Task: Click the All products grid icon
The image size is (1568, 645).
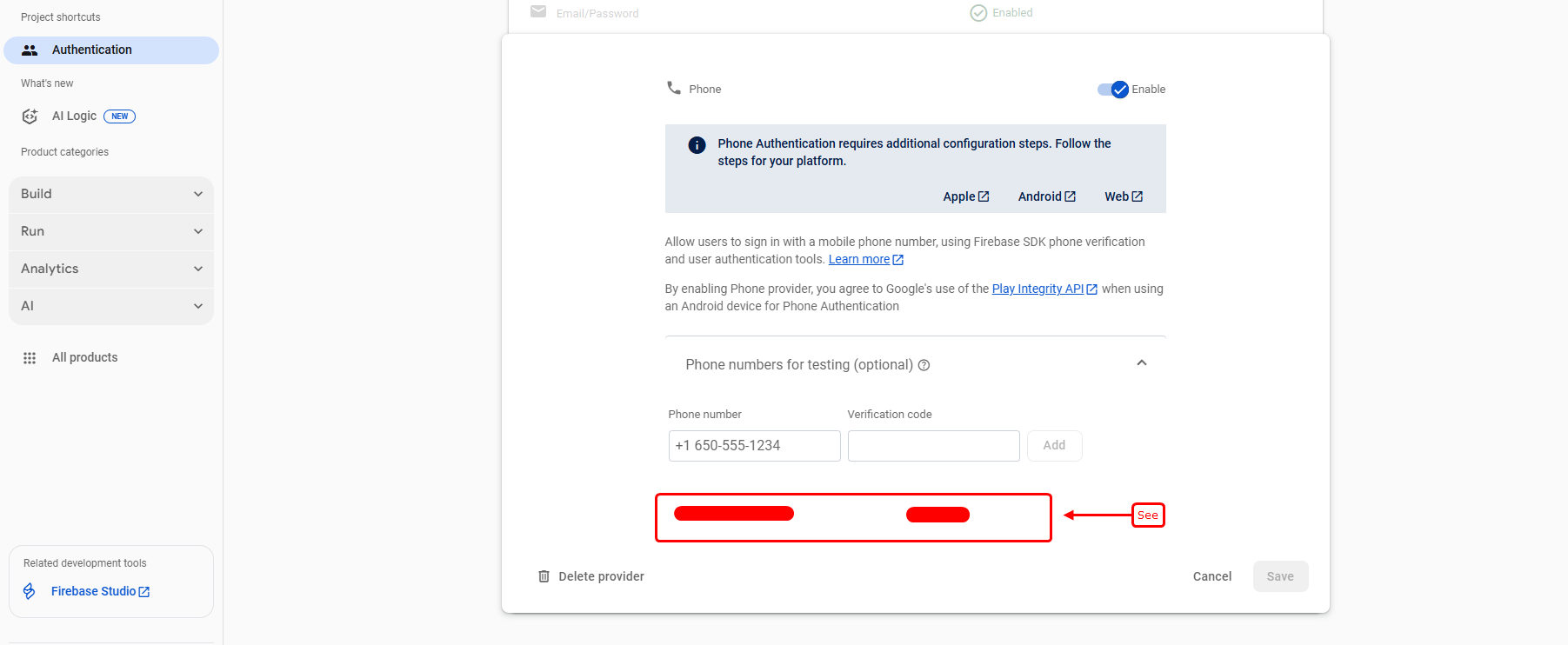Action: [30, 358]
